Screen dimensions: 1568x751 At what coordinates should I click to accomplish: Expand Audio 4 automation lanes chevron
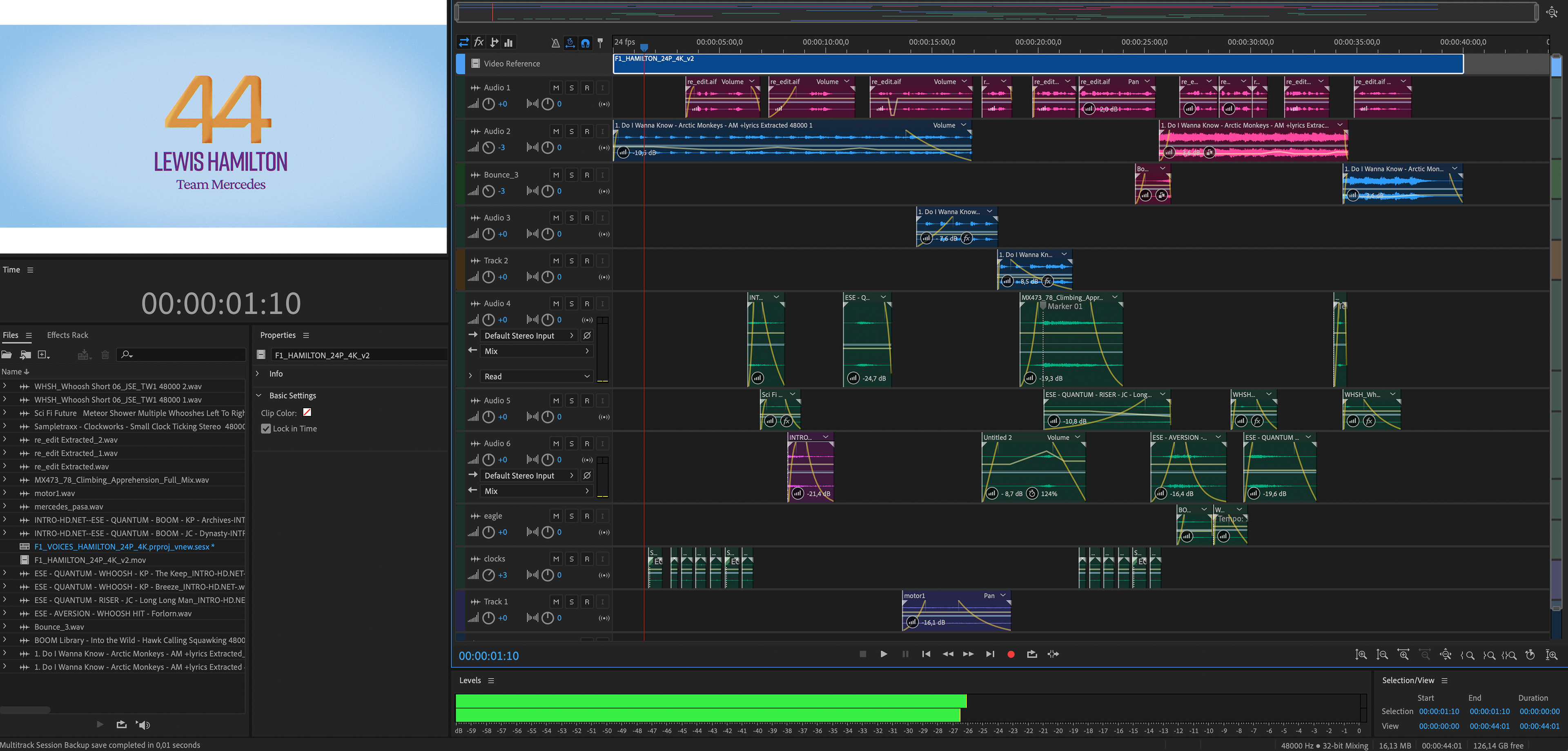click(470, 375)
